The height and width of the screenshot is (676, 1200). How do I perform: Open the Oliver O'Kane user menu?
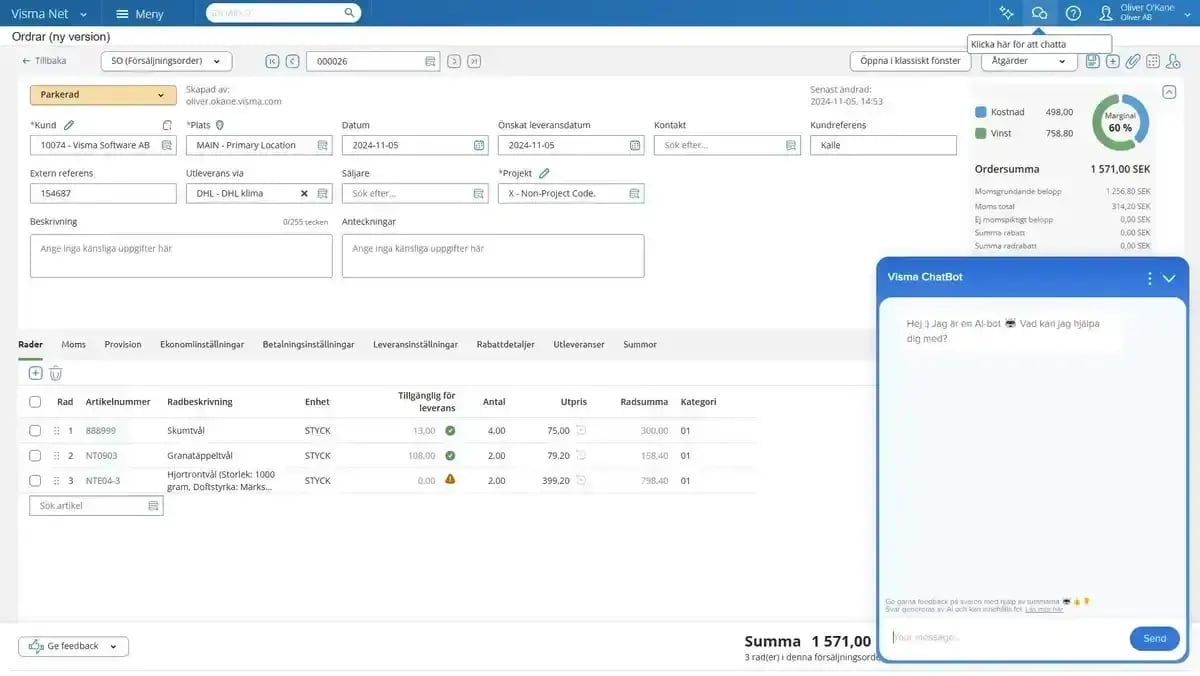(x=1145, y=13)
